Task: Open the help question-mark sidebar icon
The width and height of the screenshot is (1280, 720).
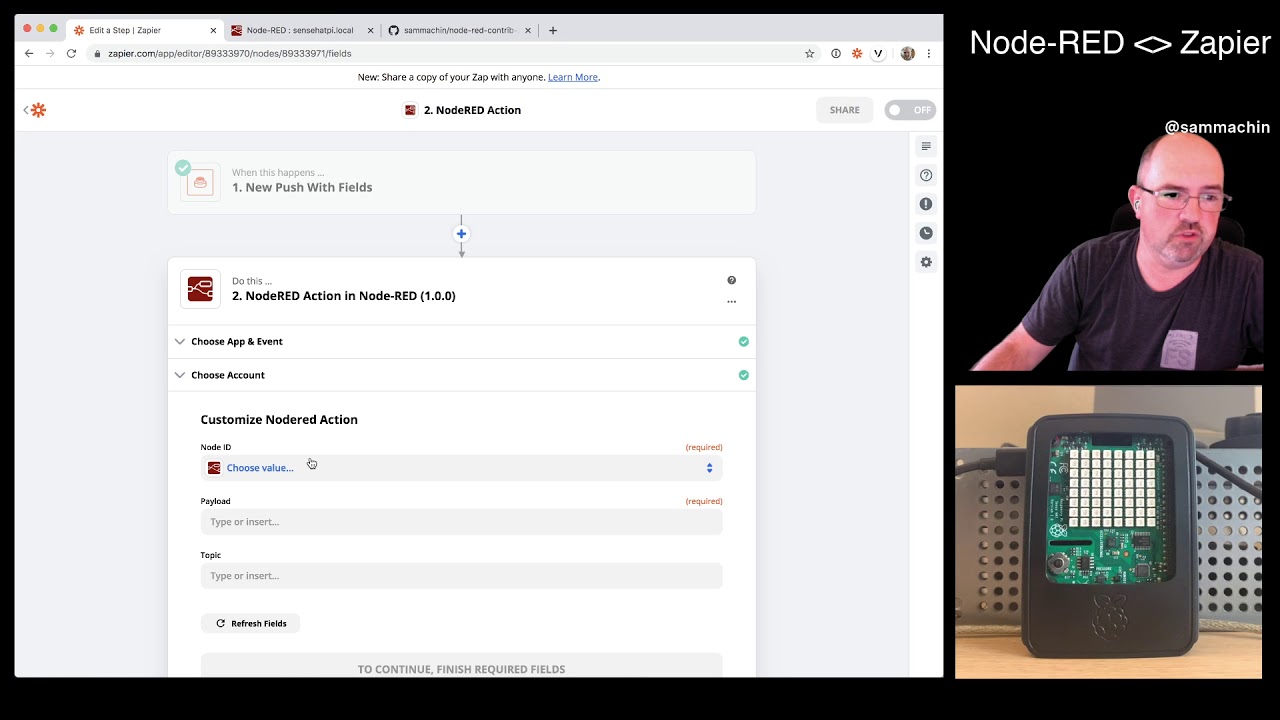Action: (926, 175)
